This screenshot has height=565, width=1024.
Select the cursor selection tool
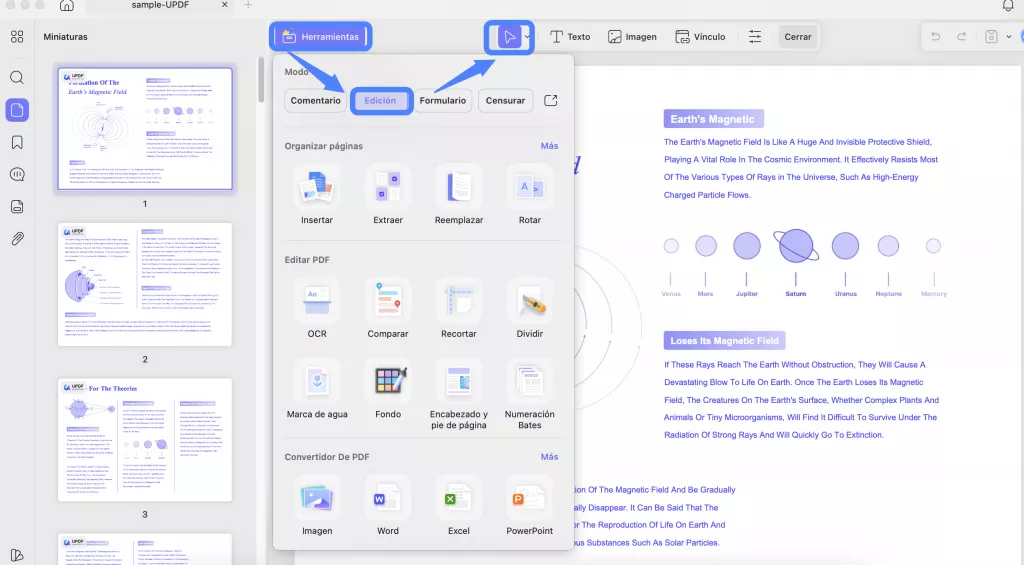pyautogui.click(x=509, y=37)
